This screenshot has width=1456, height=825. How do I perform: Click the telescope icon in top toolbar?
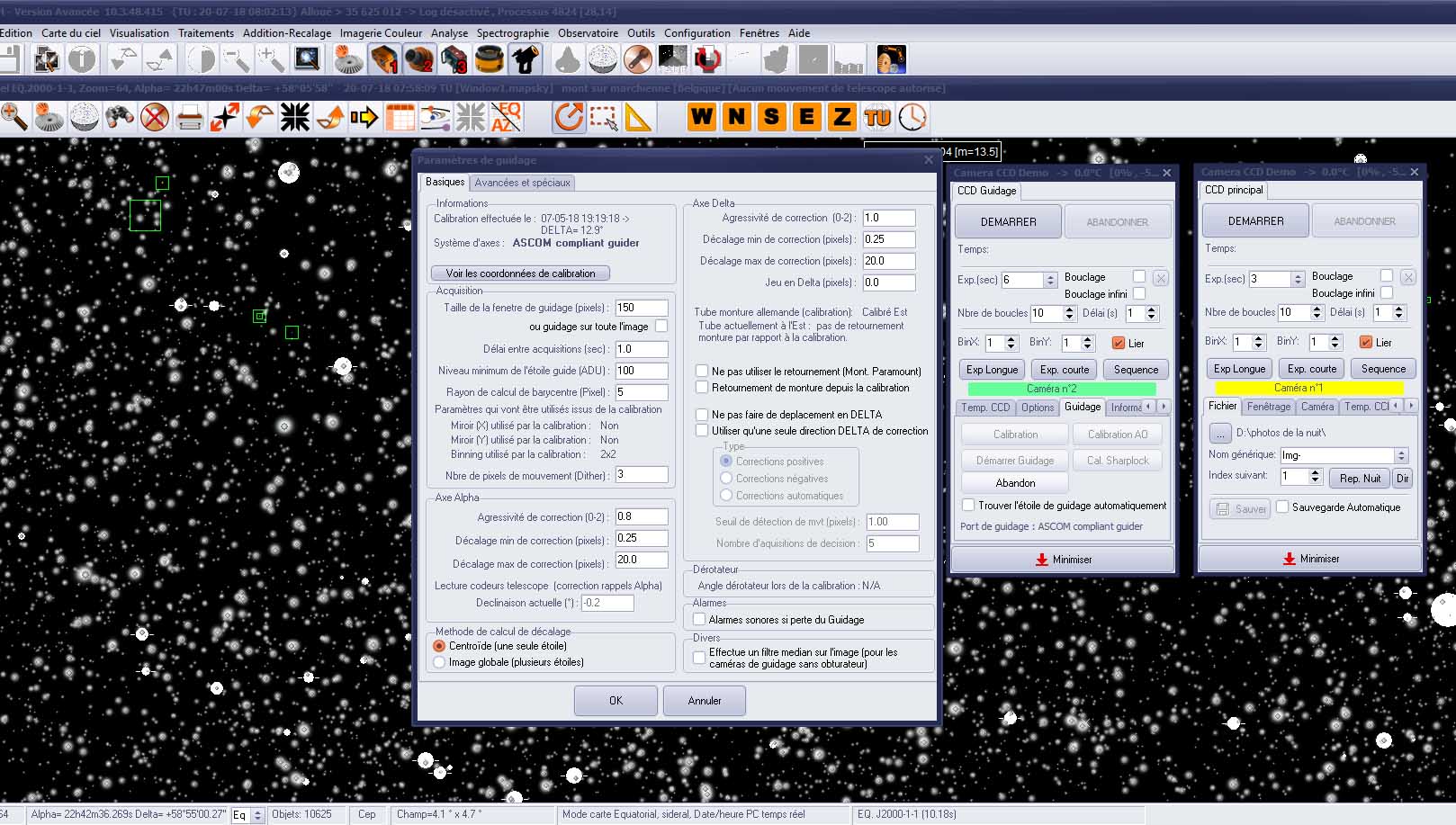tap(526, 59)
